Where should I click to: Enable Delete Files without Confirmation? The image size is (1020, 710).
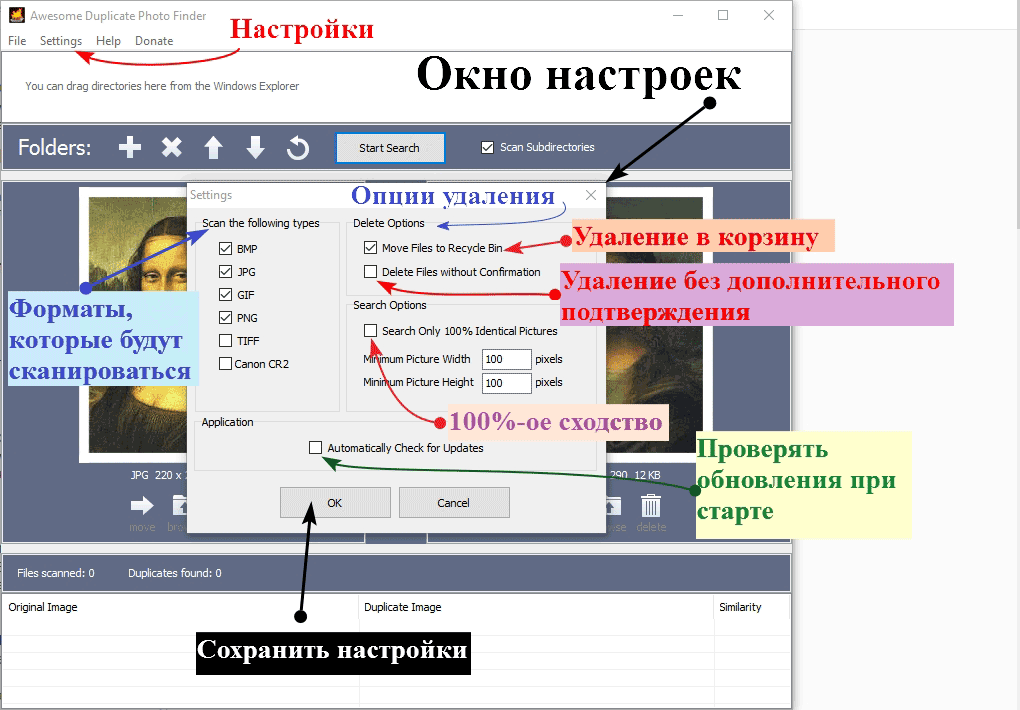click(371, 272)
